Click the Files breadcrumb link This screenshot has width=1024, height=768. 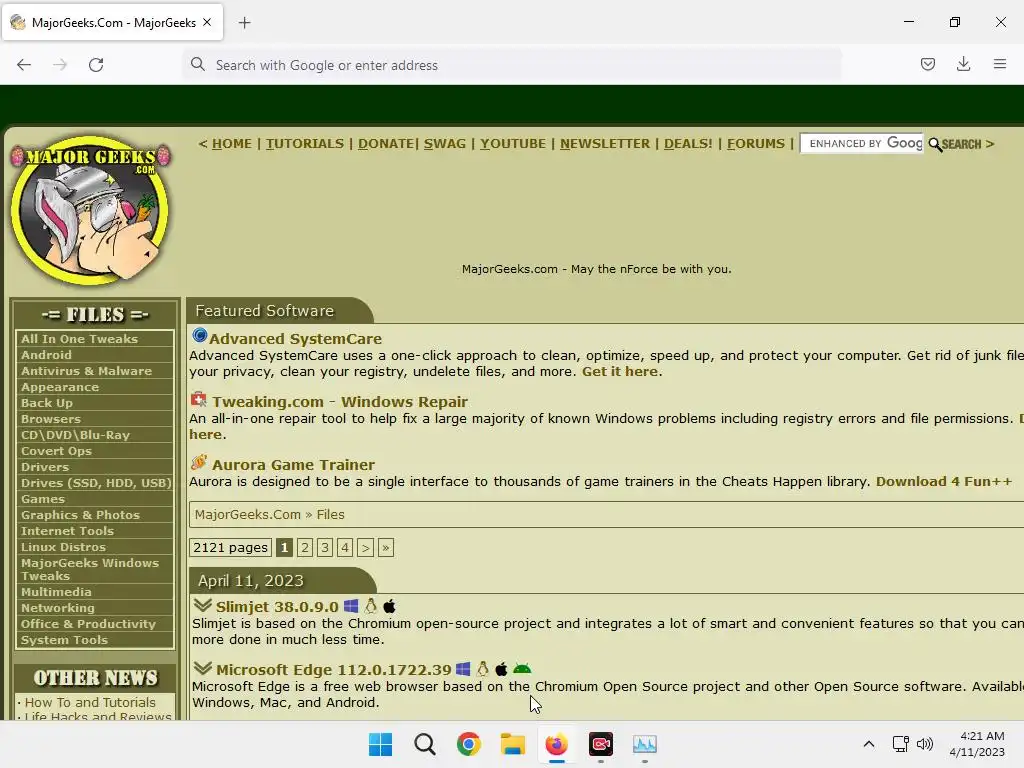pos(330,515)
